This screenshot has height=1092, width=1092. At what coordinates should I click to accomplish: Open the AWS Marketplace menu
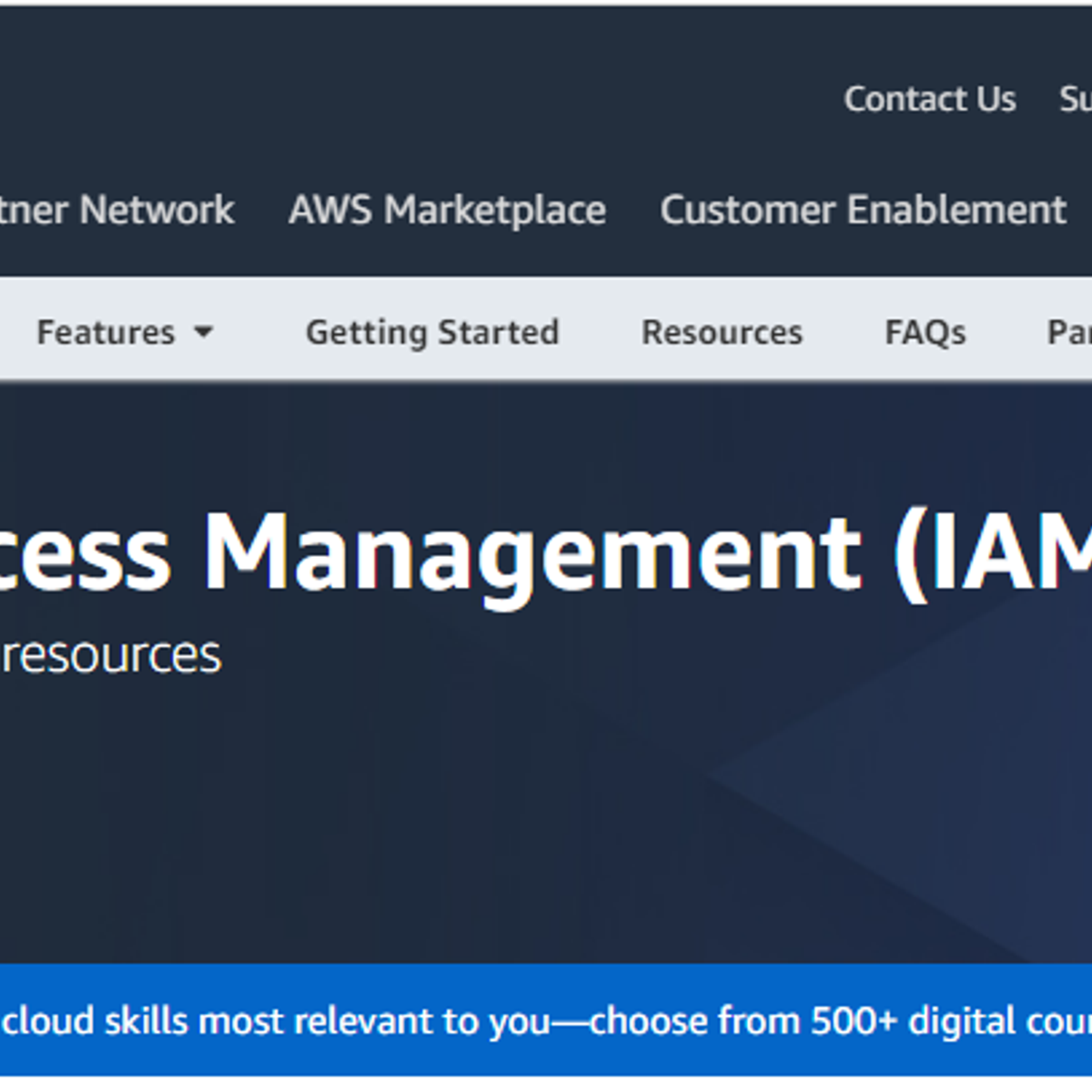point(447,210)
